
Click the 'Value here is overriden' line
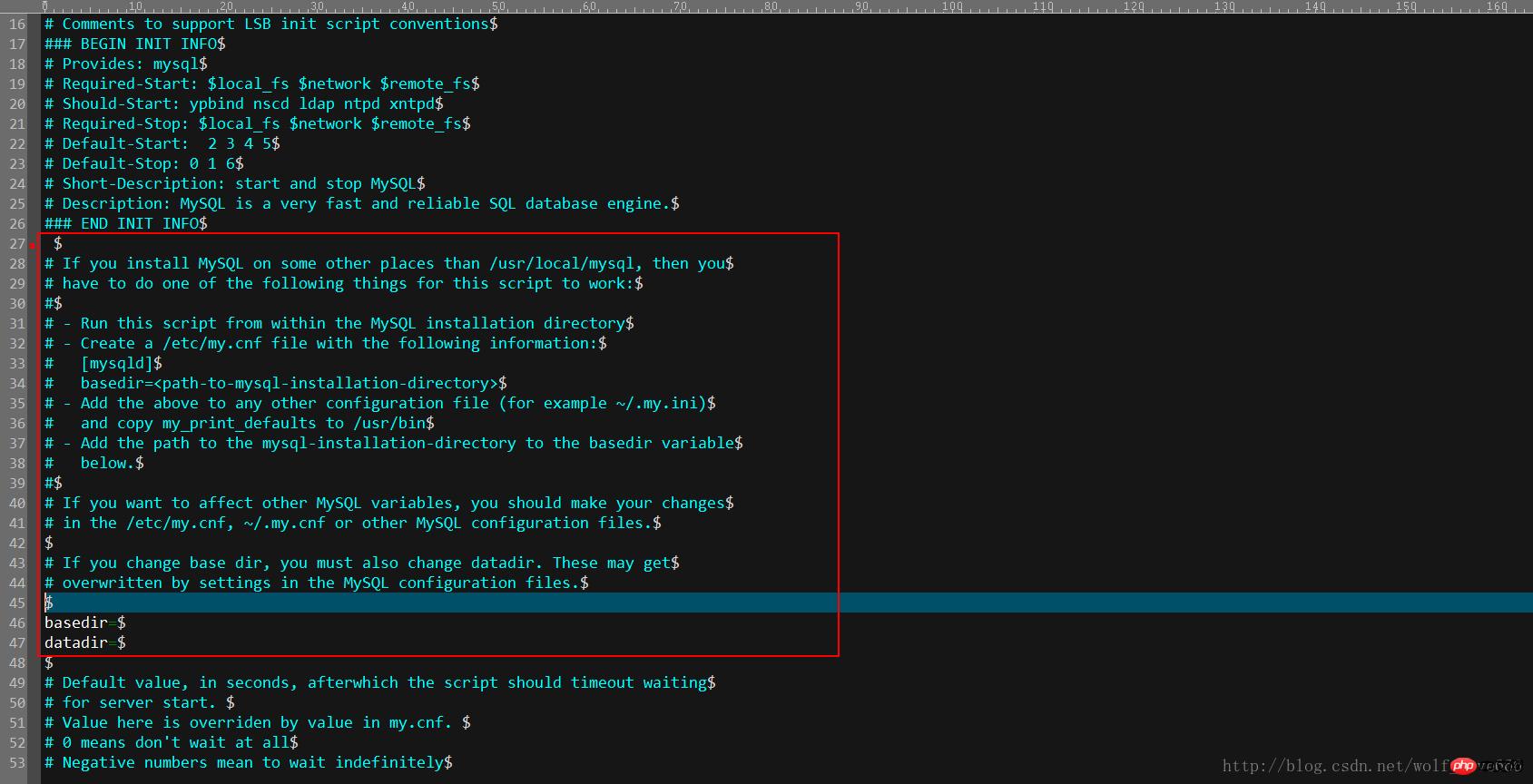(258, 722)
